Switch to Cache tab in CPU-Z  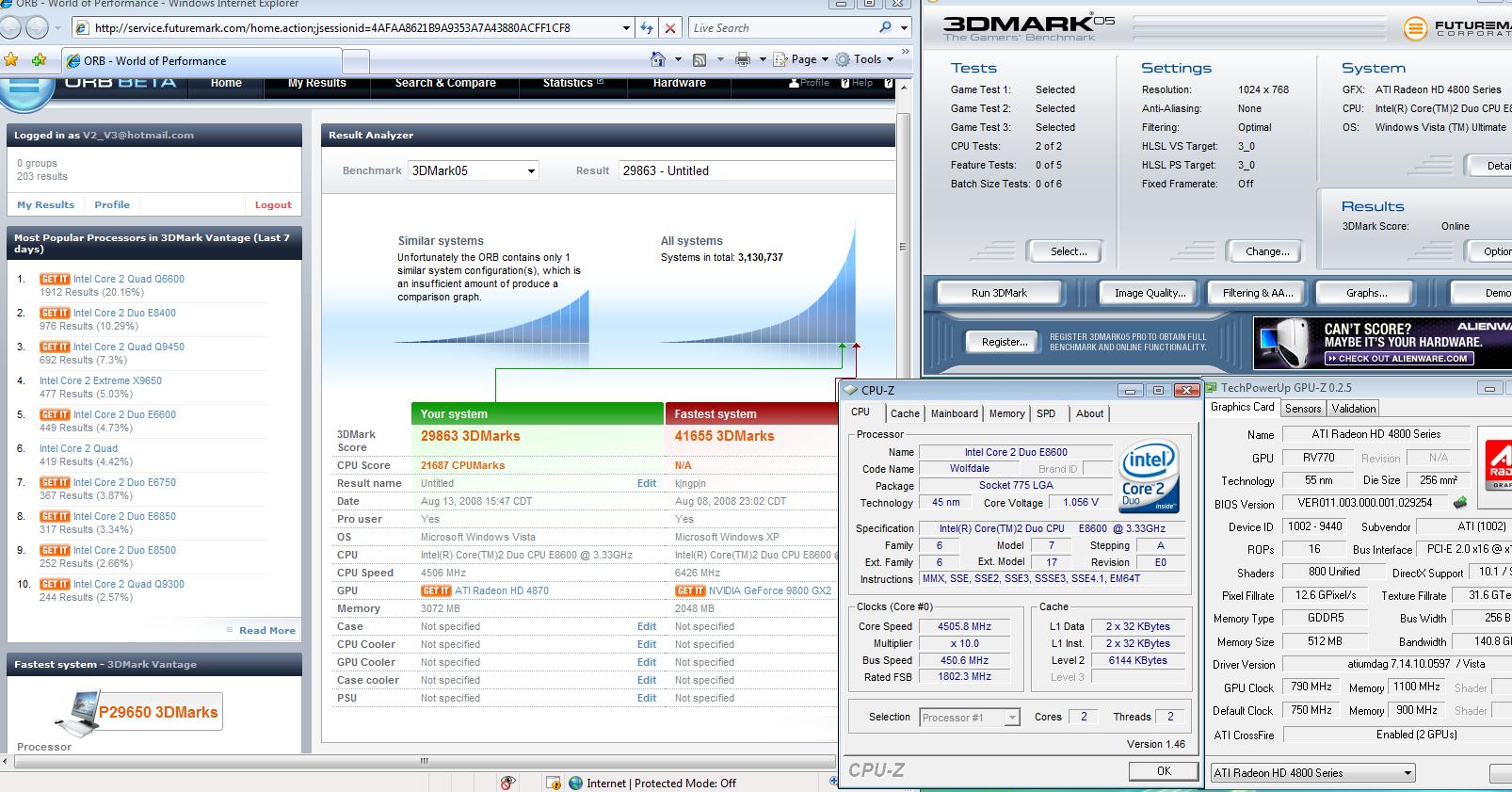[905, 413]
